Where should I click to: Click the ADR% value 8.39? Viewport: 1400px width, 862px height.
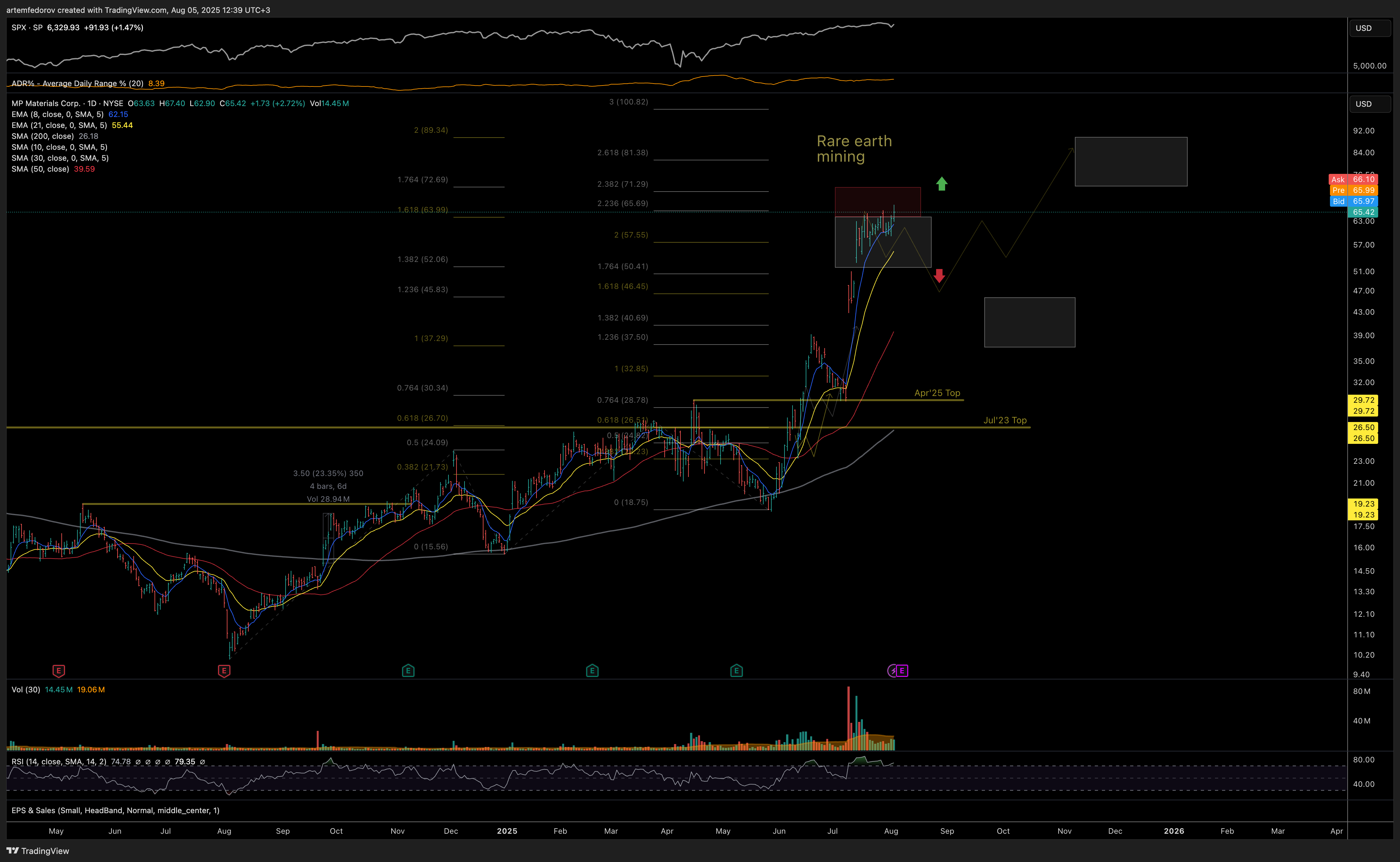156,83
